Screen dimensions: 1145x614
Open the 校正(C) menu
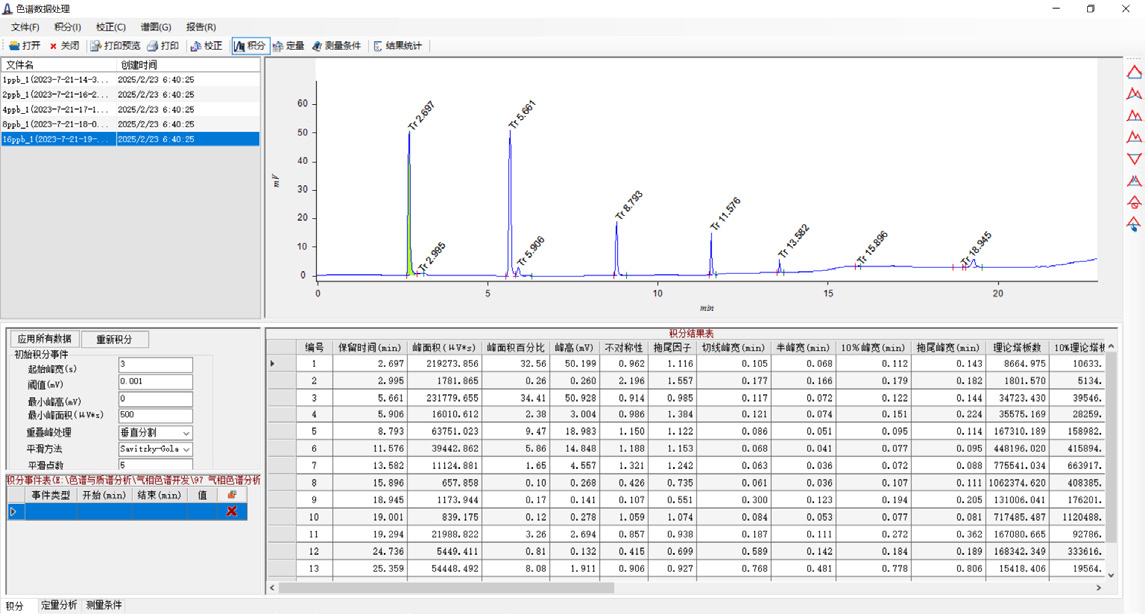pyautogui.click(x=111, y=27)
